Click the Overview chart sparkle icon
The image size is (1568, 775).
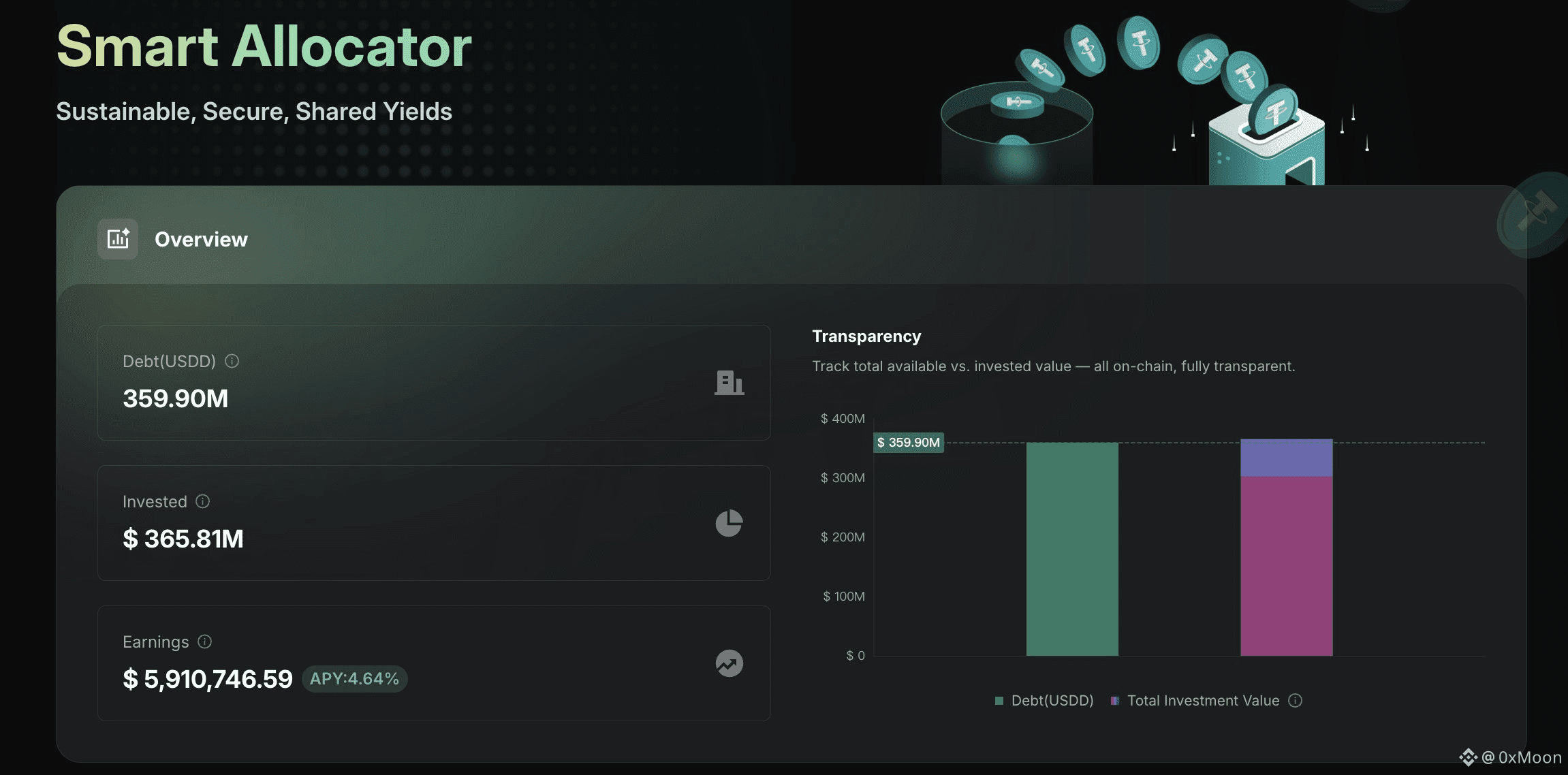point(118,239)
